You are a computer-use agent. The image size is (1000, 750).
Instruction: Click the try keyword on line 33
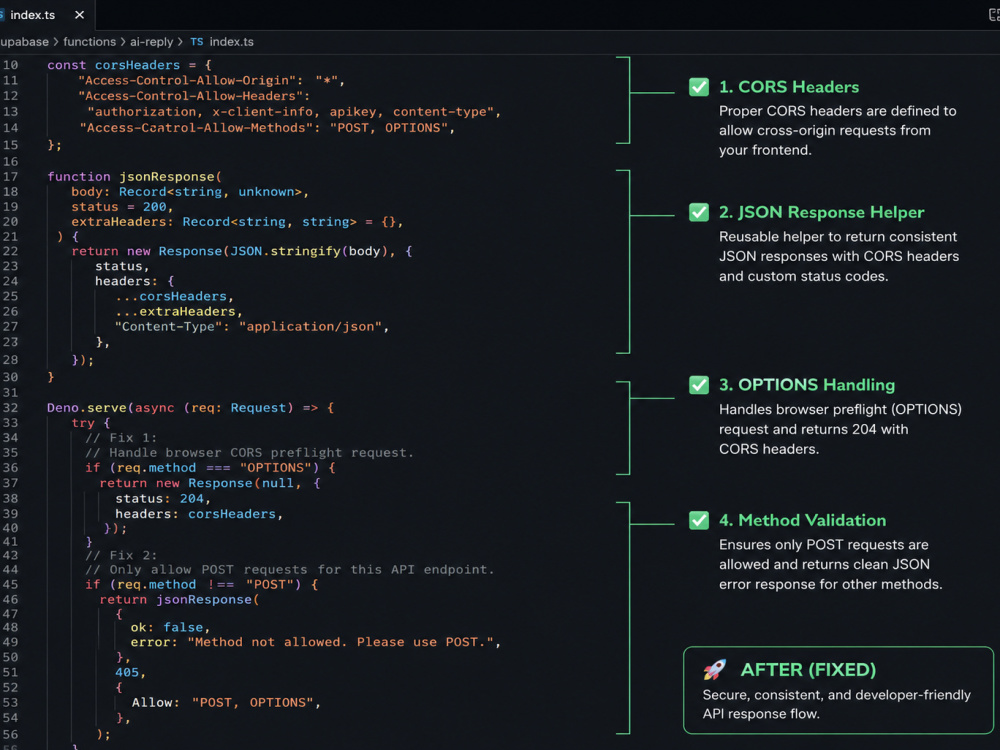(x=83, y=423)
